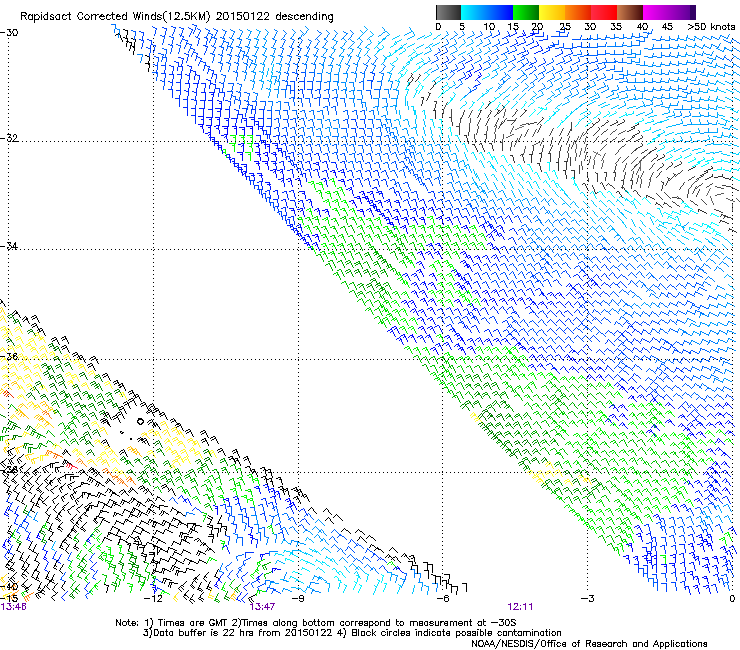Click the 'Times are GMT' note line
The image size is (740, 650).
pyautogui.click(x=316, y=623)
